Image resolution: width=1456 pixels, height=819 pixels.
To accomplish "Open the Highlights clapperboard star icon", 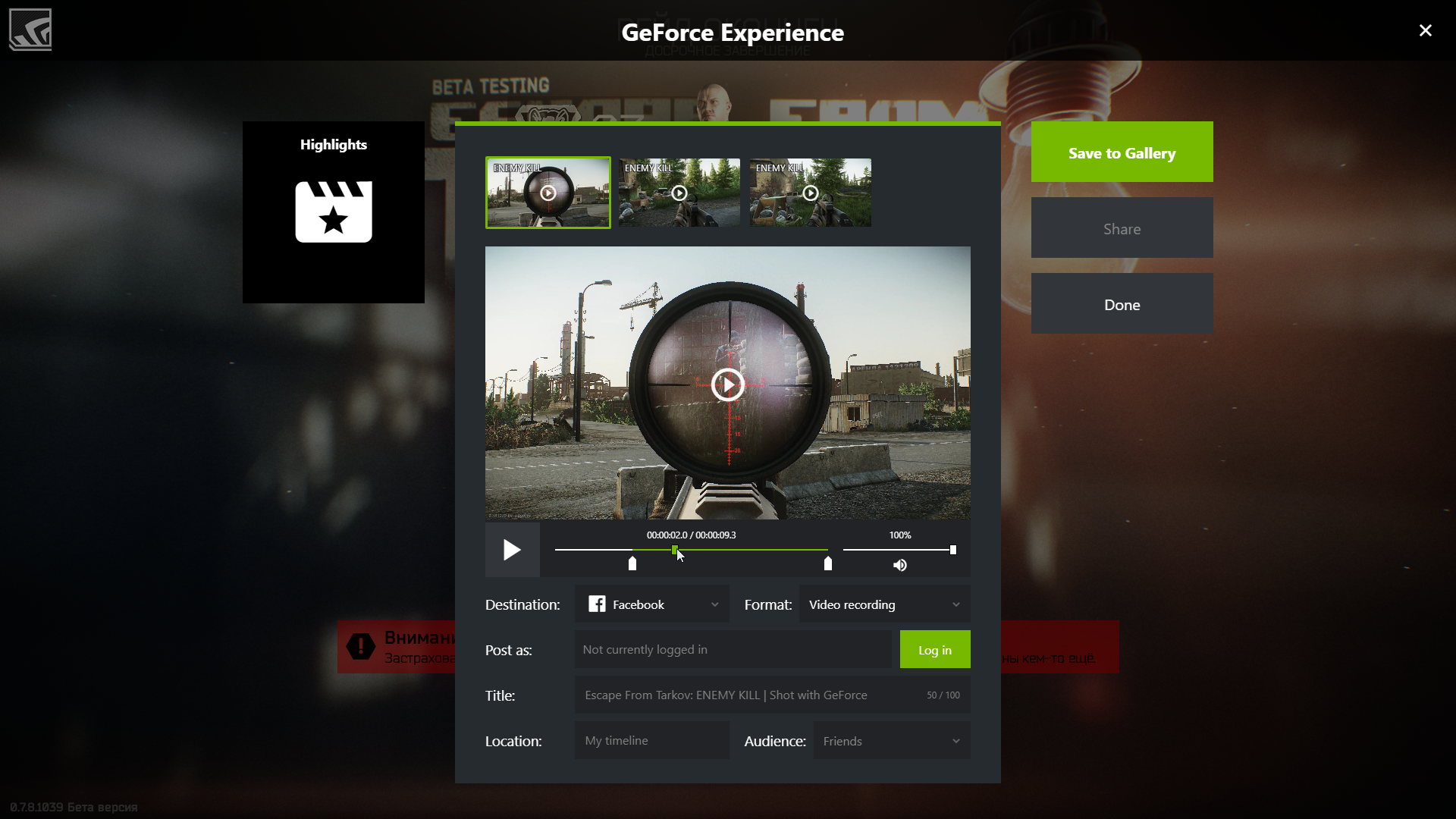I will [x=334, y=212].
